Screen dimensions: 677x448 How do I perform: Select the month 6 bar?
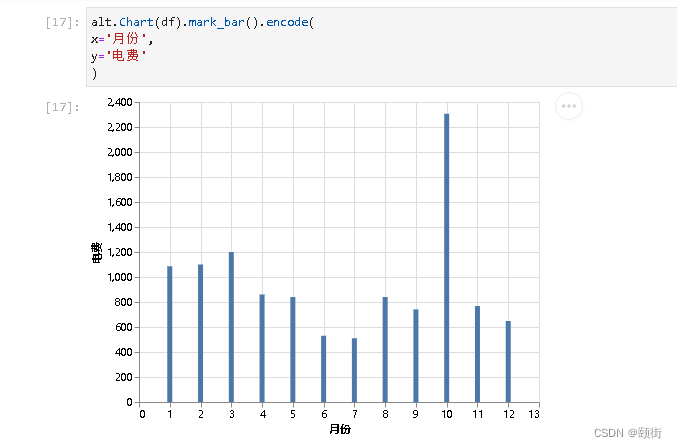coord(324,369)
